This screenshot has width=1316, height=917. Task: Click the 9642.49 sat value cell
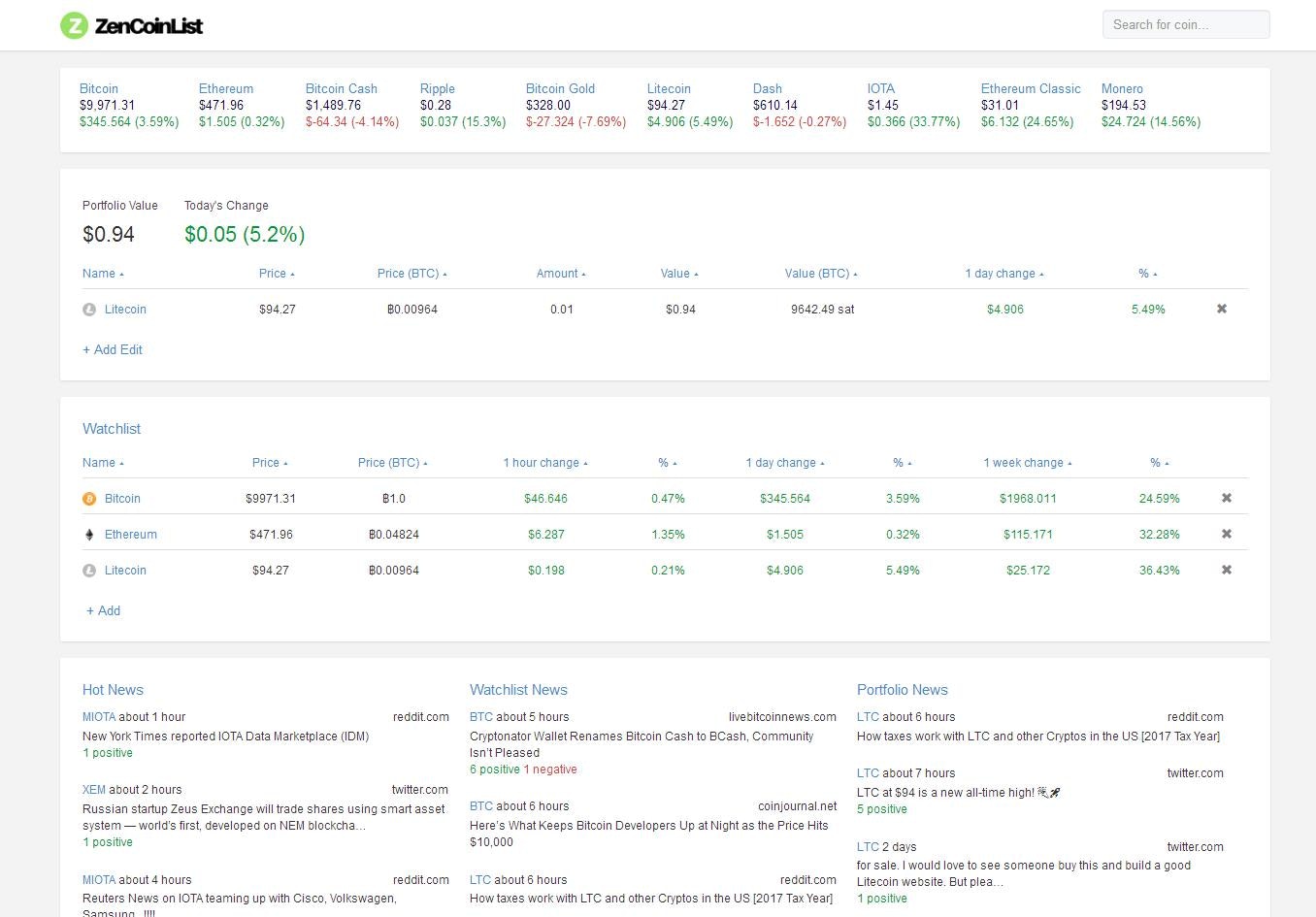pyautogui.click(x=822, y=310)
